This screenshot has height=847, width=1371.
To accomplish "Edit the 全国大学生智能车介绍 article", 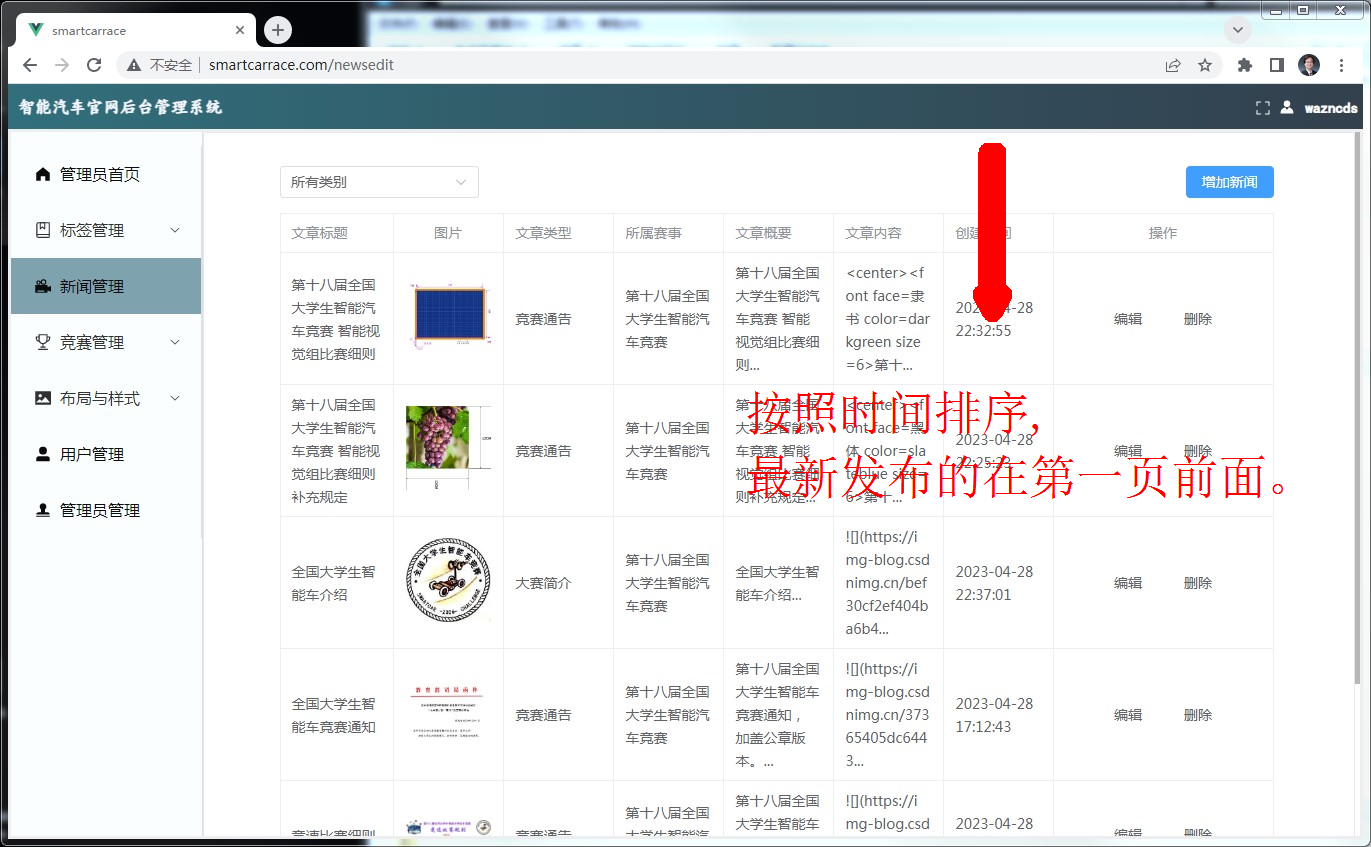I will (x=1128, y=583).
